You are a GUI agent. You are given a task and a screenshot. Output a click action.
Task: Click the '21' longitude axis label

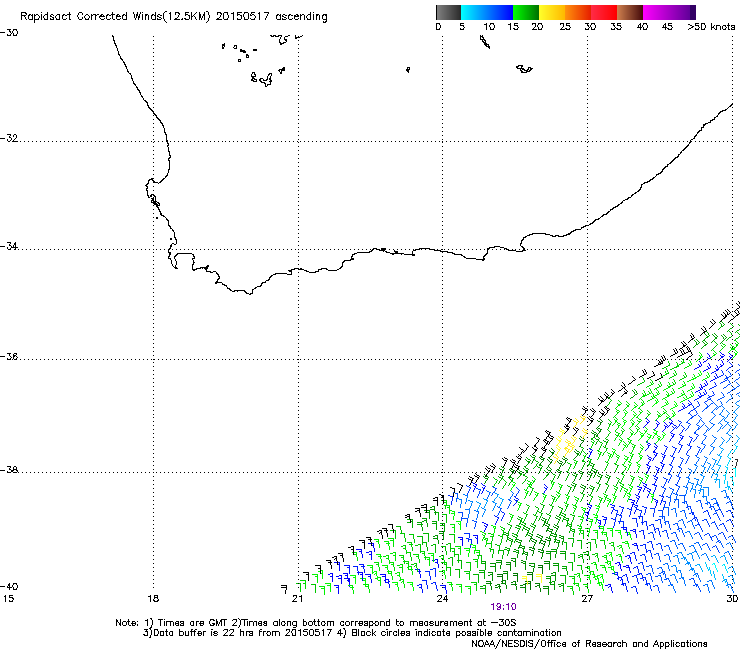point(297,599)
